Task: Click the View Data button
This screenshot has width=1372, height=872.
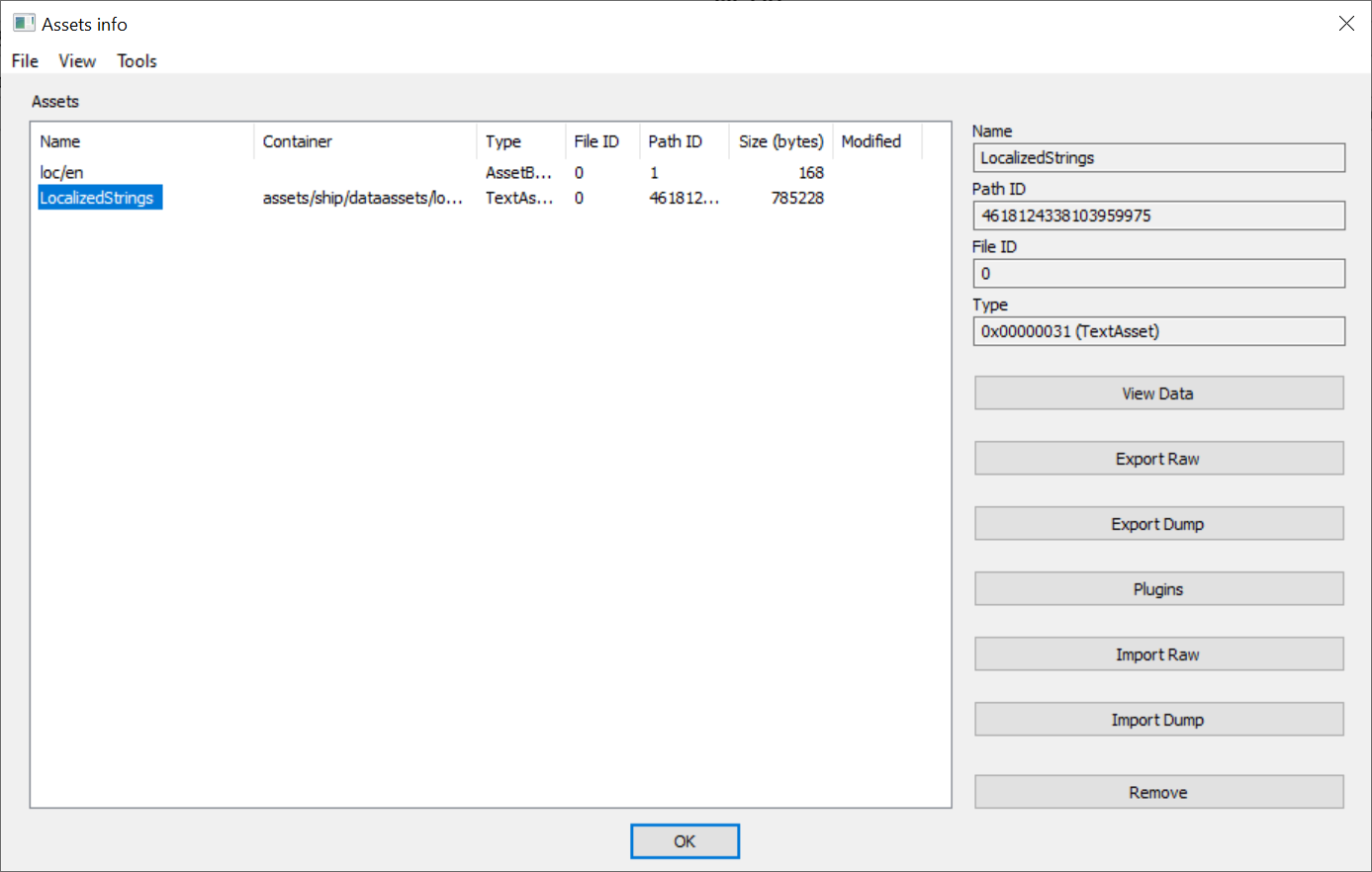Action: pyautogui.click(x=1158, y=393)
